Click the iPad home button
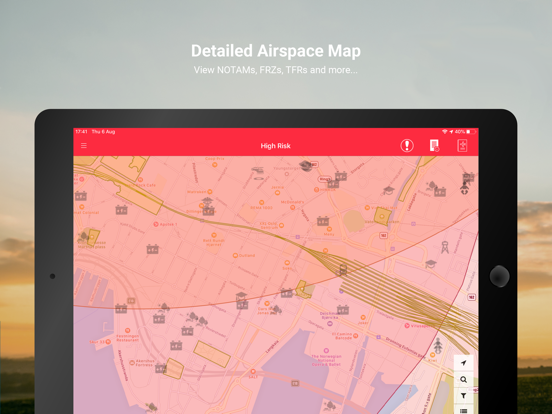The width and height of the screenshot is (552, 414). [499, 276]
